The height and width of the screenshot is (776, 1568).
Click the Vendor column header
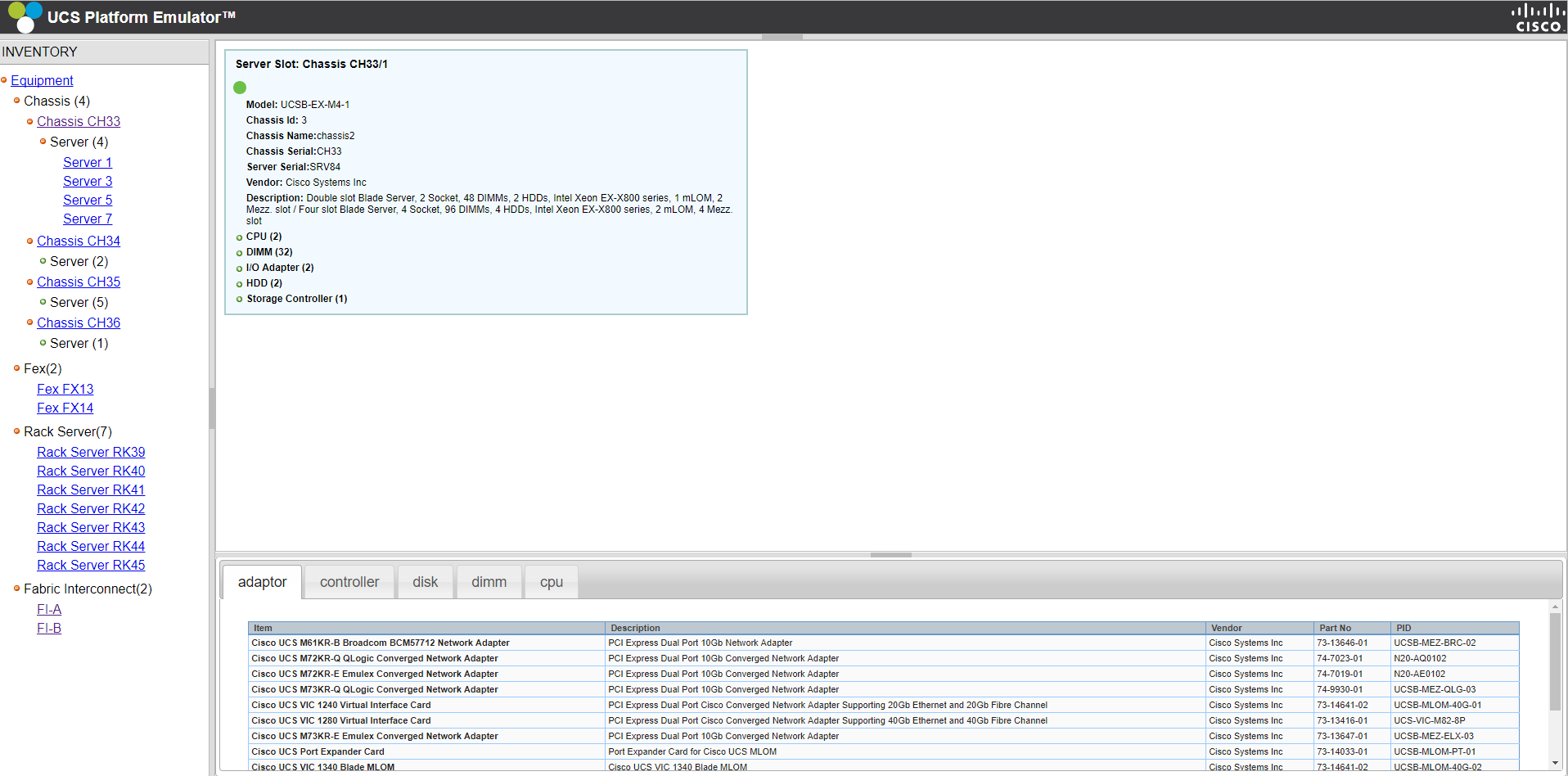point(1259,628)
